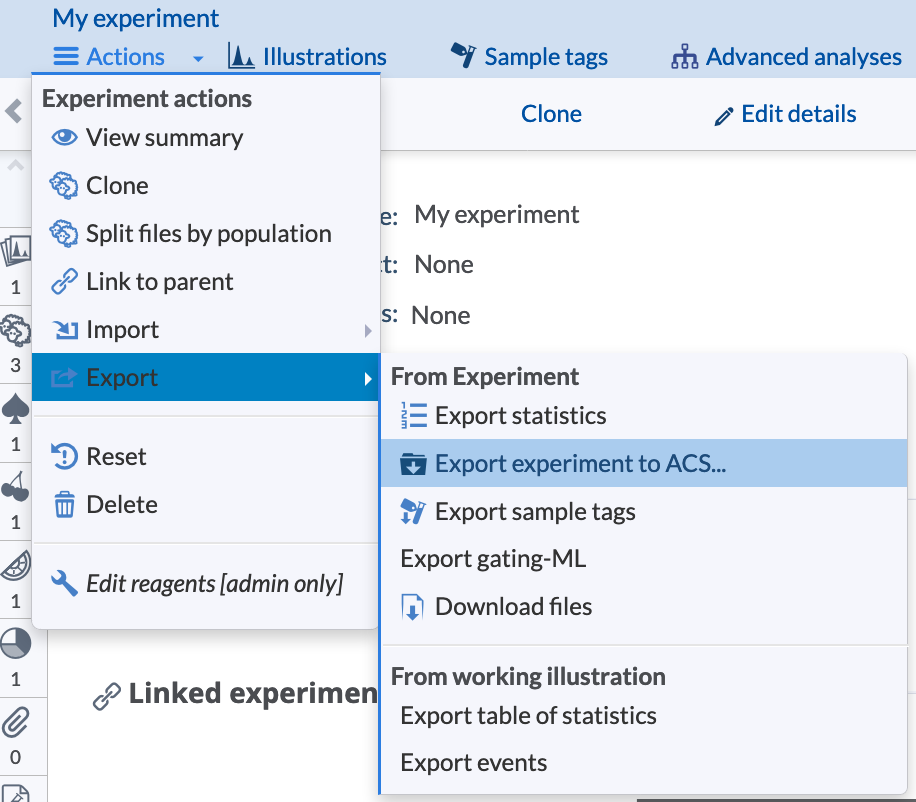The width and height of the screenshot is (916, 802).
Task: Collapse sidebar with left chevron
Action: tap(14, 111)
